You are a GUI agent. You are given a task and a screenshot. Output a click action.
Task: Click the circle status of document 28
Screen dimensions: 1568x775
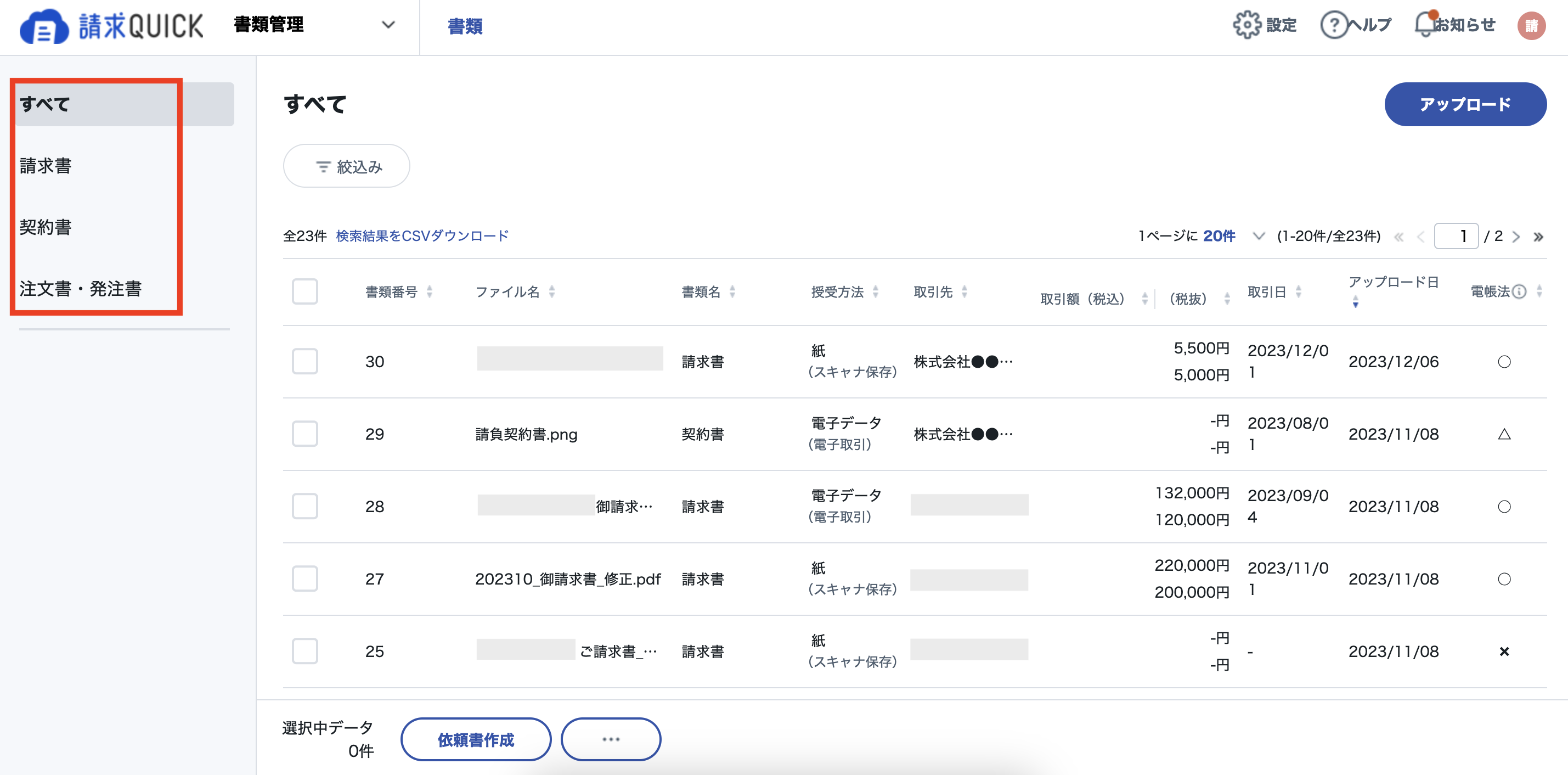point(1504,507)
